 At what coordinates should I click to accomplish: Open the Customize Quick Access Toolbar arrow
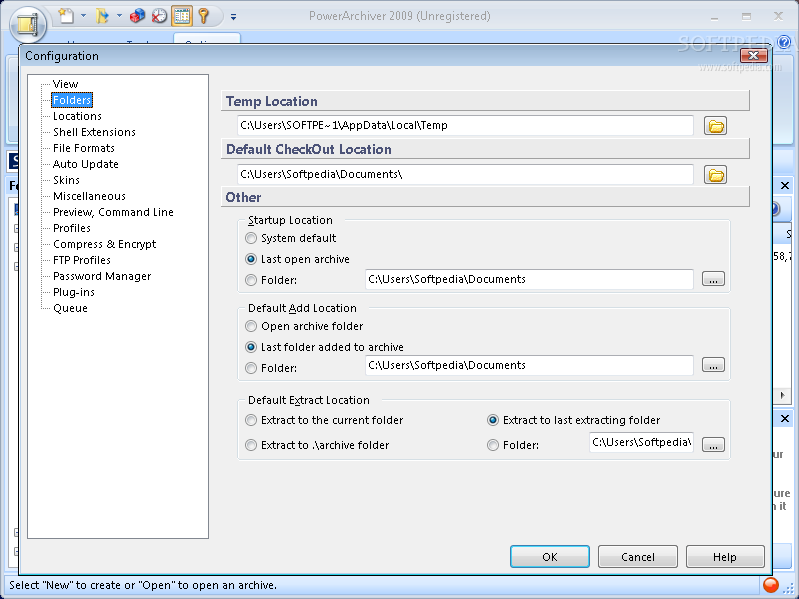pyautogui.click(x=233, y=17)
